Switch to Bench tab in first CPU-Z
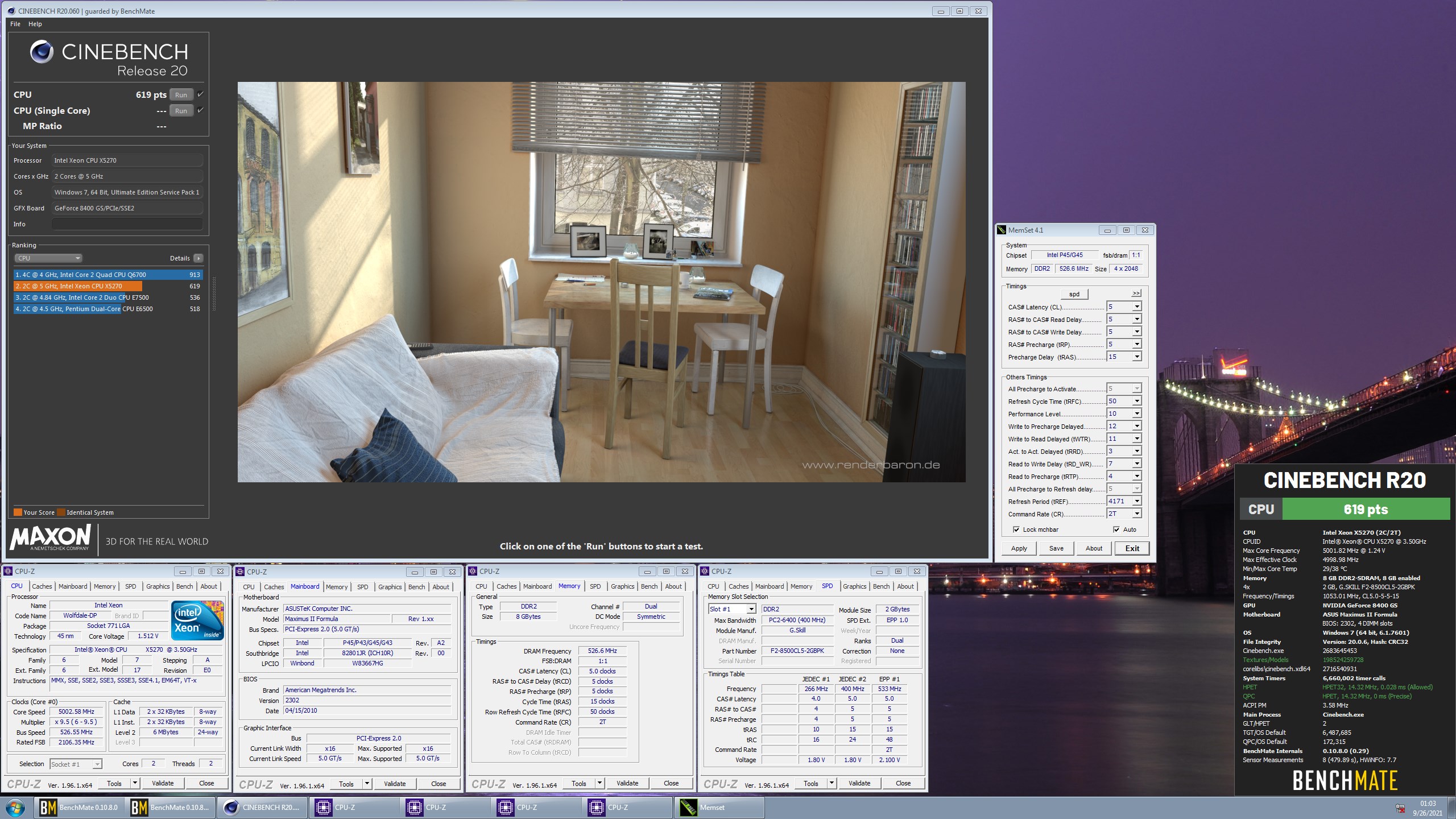Screen dimensions: 1456x819 click(184, 586)
